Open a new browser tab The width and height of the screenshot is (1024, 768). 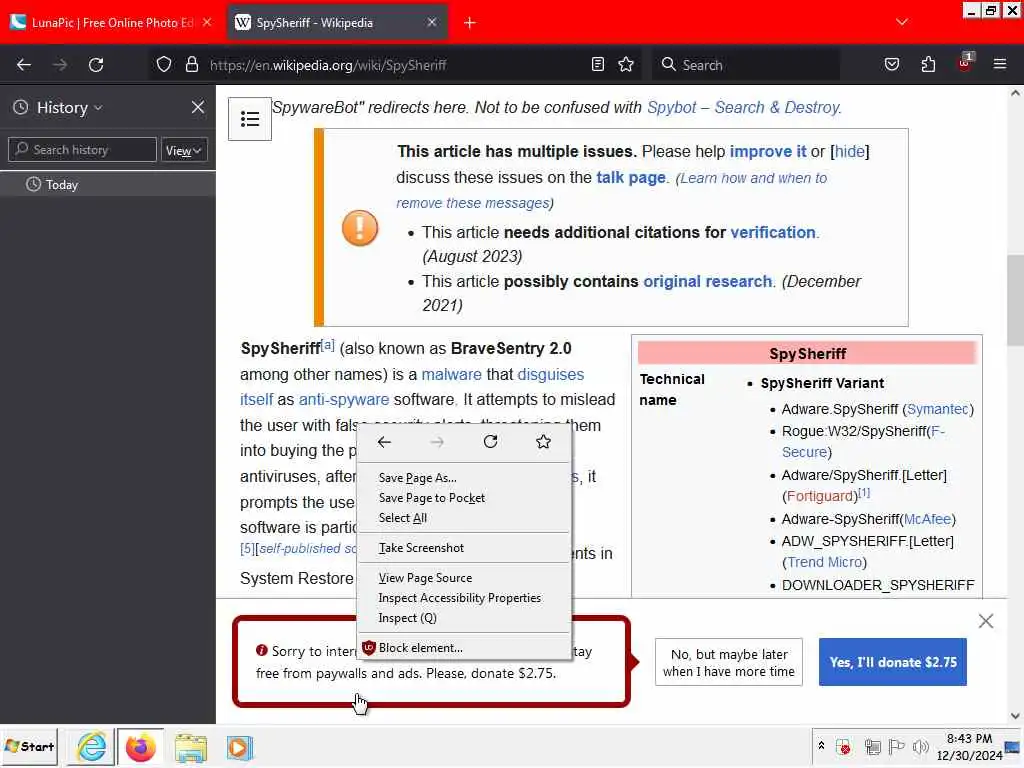470,23
